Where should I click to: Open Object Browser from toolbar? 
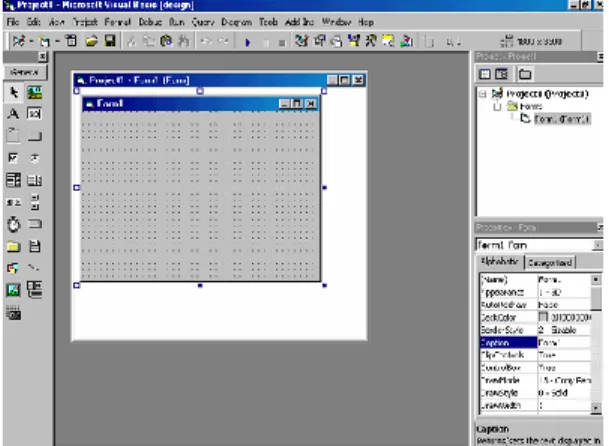click(x=354, y=40)
